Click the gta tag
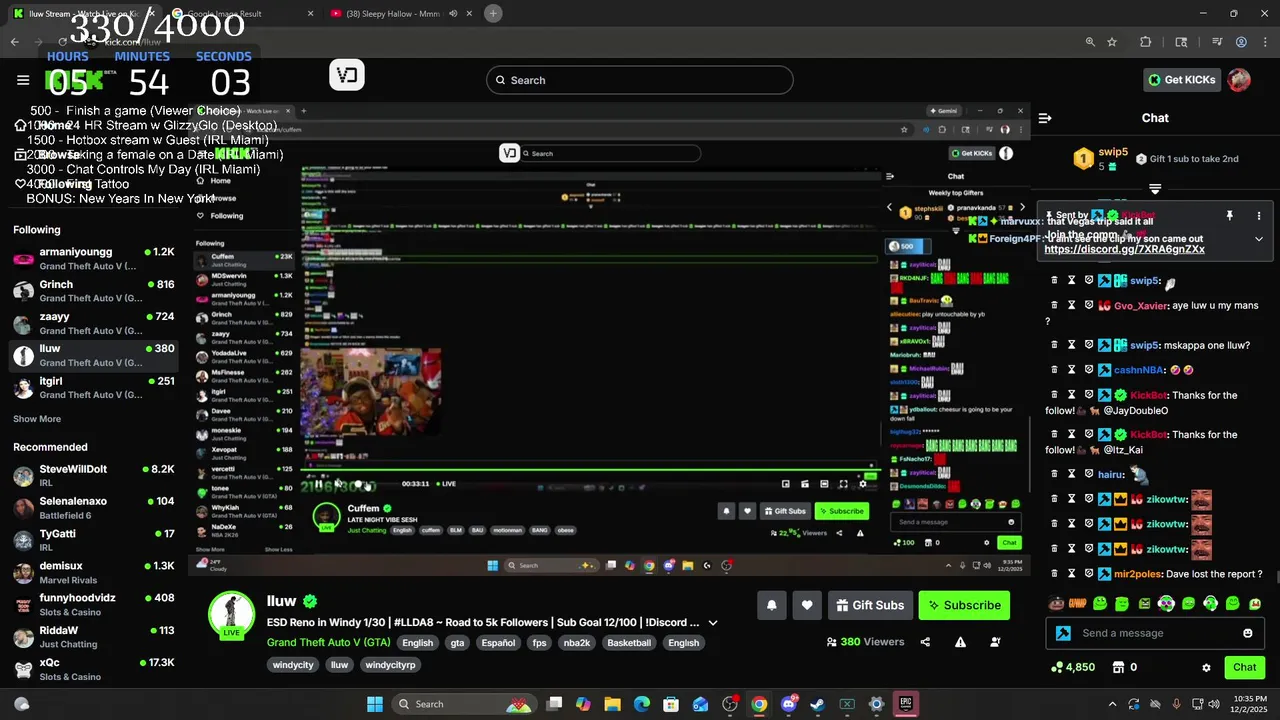 click(x=457, y=643)
